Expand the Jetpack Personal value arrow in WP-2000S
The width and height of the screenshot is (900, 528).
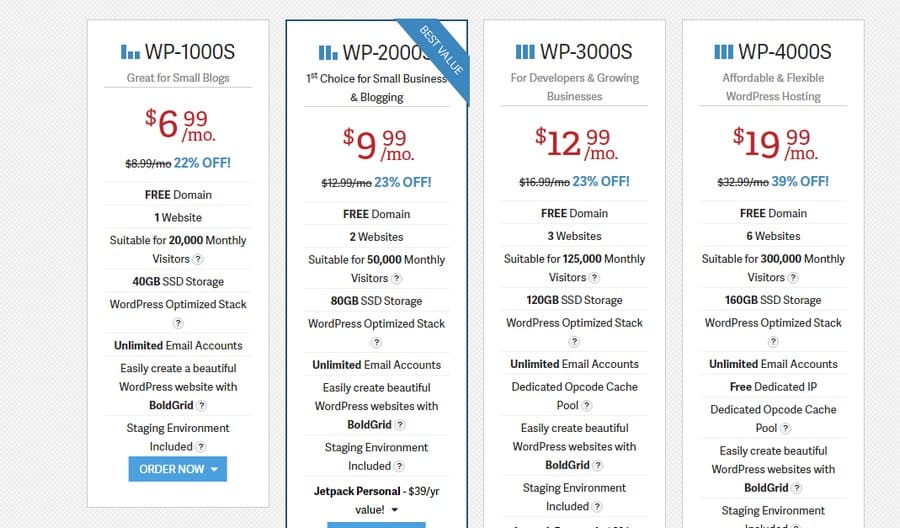pyautogui.click(x=395, y=510)
